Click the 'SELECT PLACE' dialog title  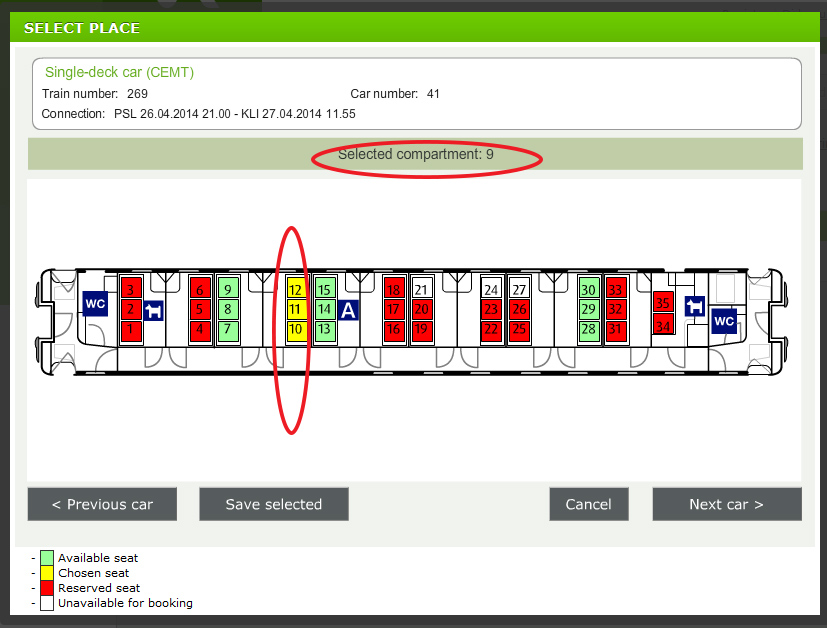pos(82,28)
